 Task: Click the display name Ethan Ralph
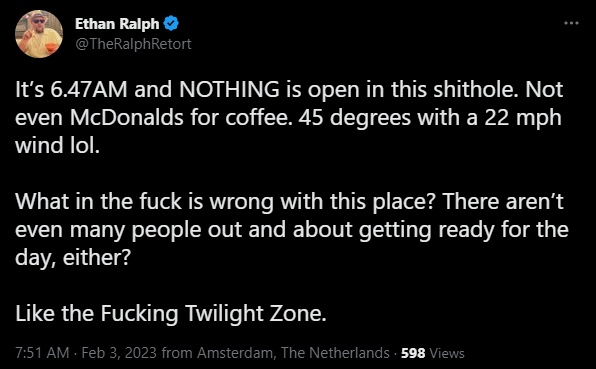coord(117,24)
